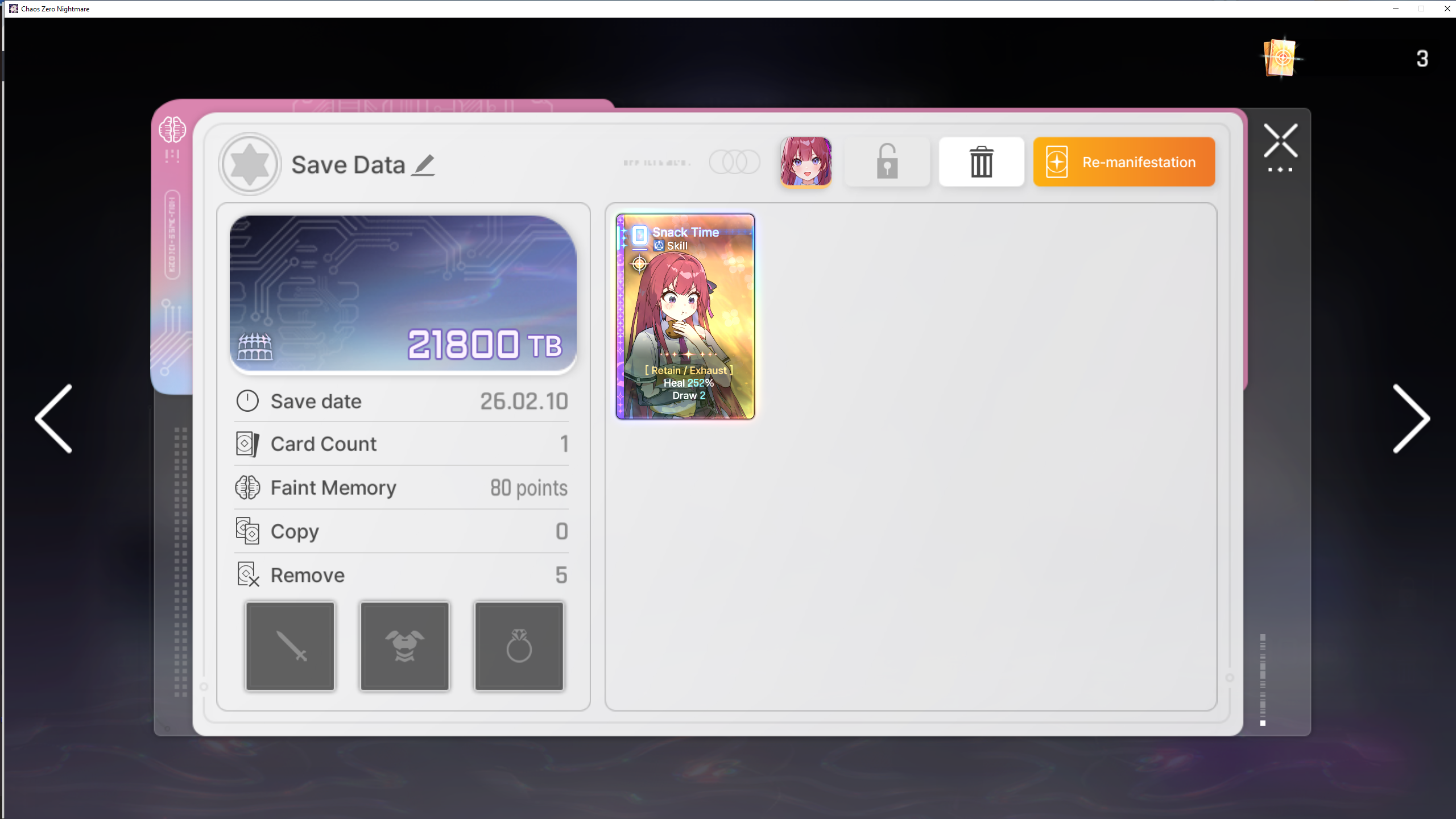The image size is (1456, 819).
Task: Click the three interlocked circles indicator
Action: click(734, 163)
